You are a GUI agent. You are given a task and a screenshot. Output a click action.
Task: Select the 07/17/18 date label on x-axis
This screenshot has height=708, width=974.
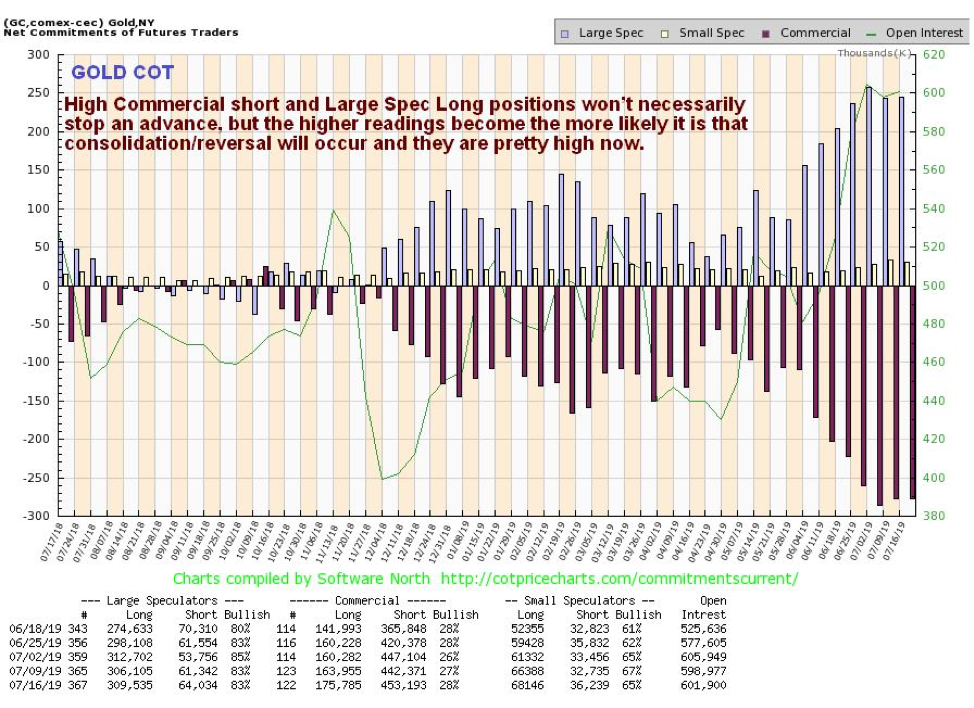[x=52, y=542]
